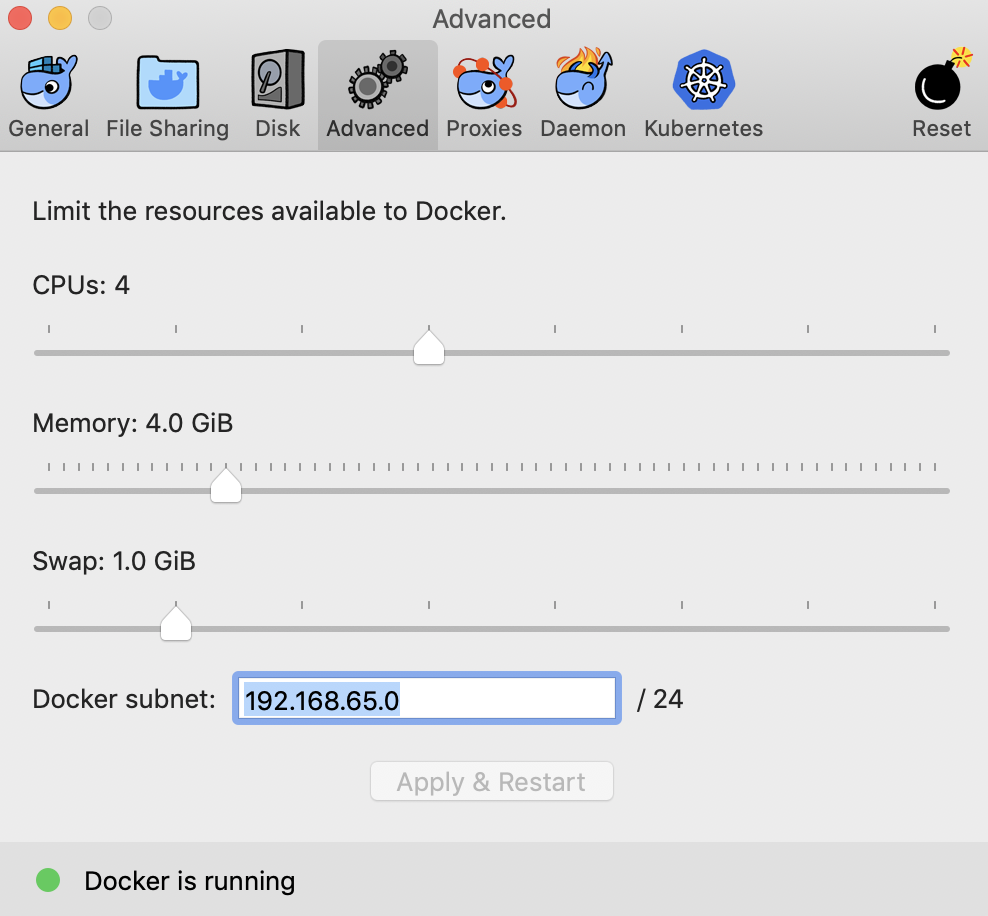Image resolution: width=988 pixels, height=916 pixels.
Task: Click "Limit the resources available to Docker." text
Action: coord(269,211)
